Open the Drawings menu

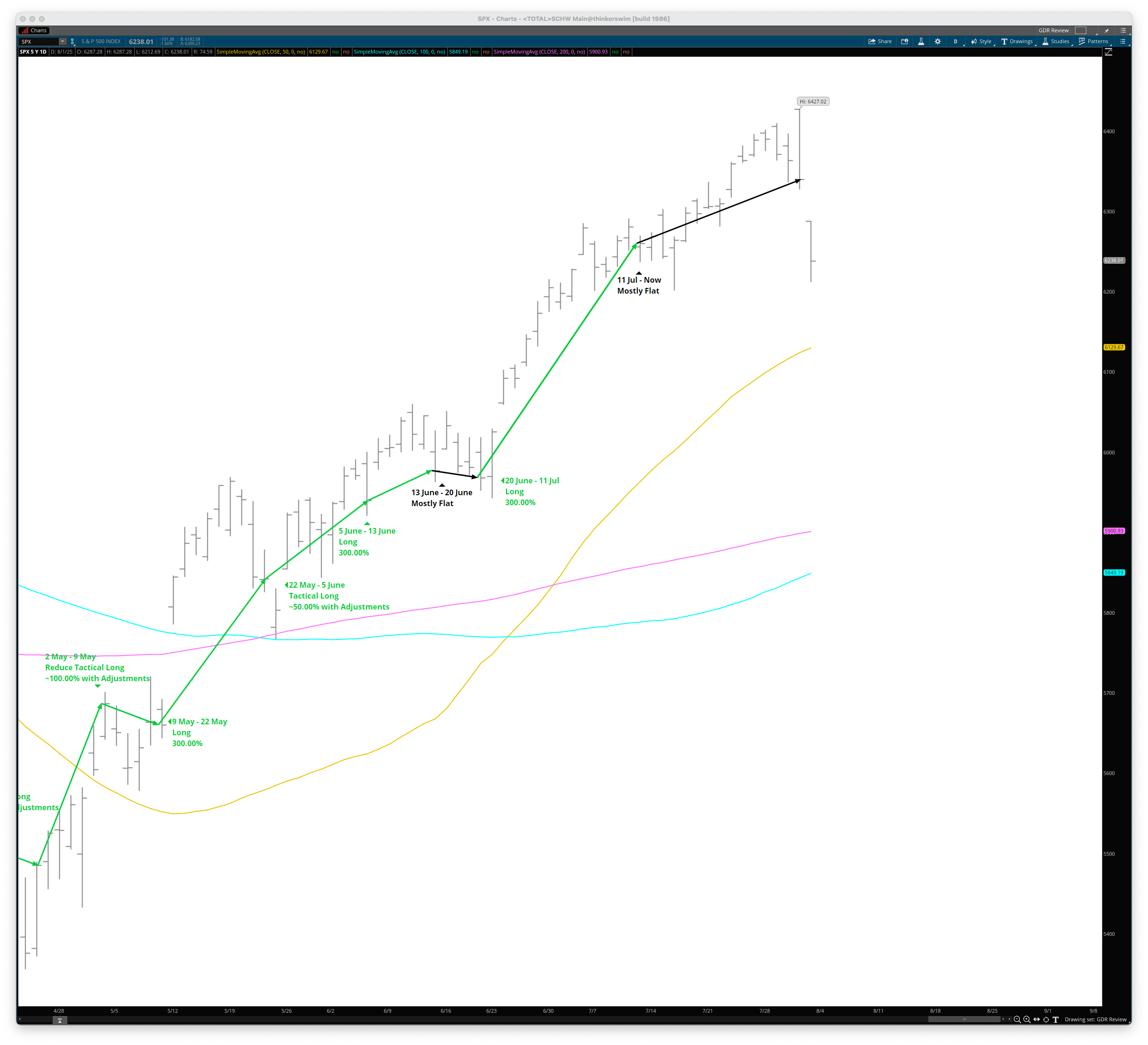pos(1017,42)
